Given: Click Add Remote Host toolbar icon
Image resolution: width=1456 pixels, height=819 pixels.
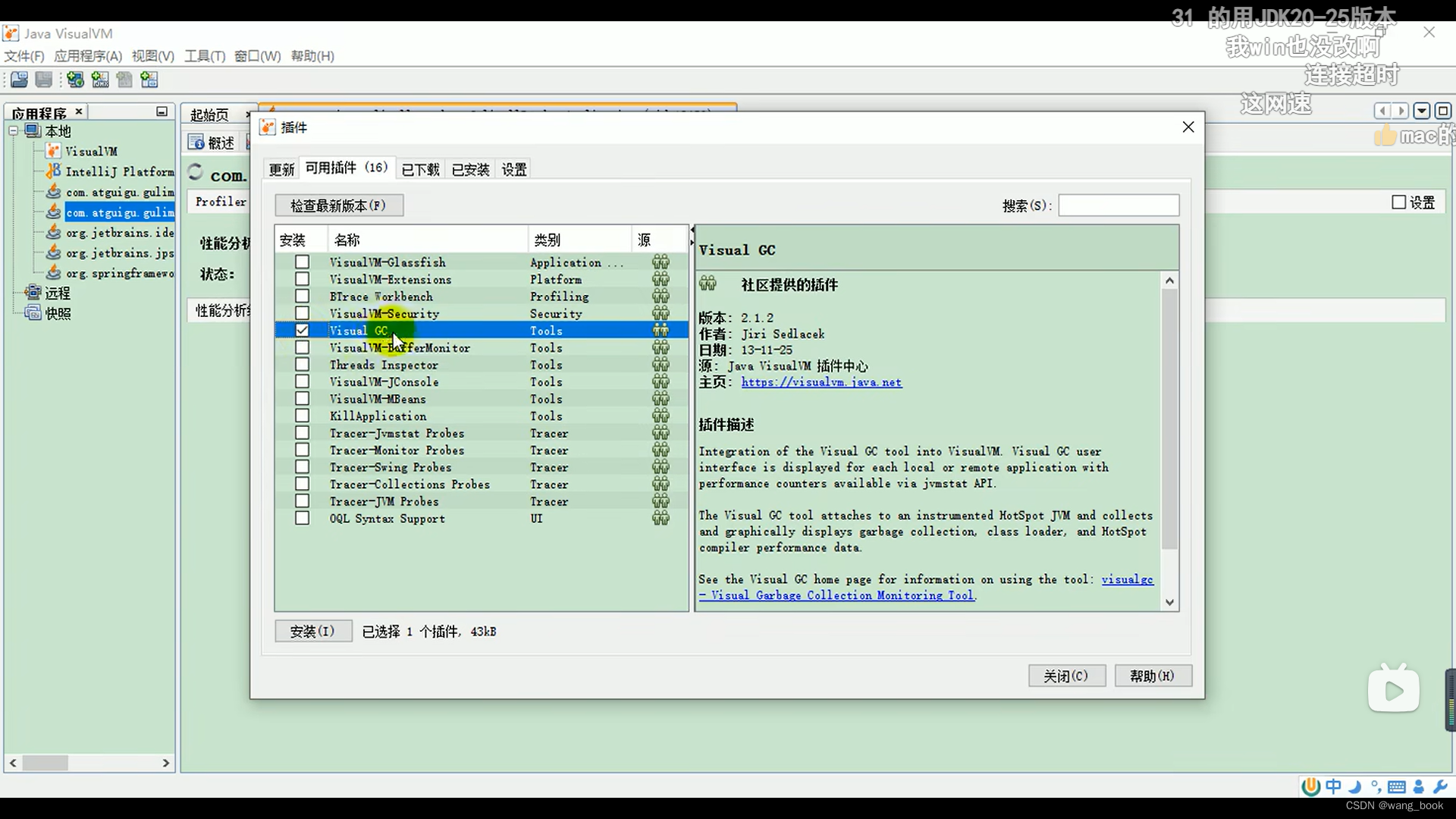Looking at the screenshot, I should (x=75, y=80).
